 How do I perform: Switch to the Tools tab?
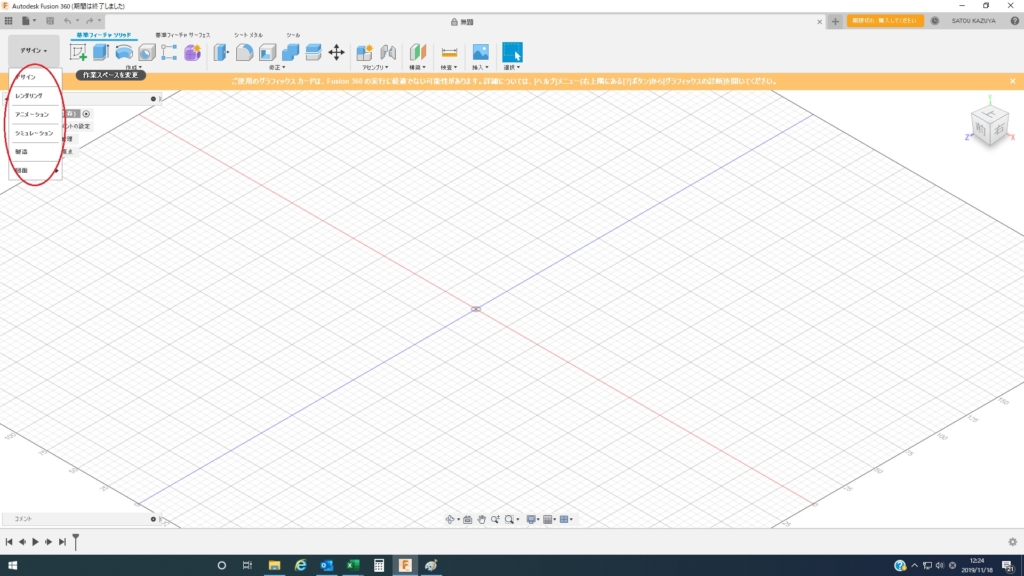tap(293, 35)
